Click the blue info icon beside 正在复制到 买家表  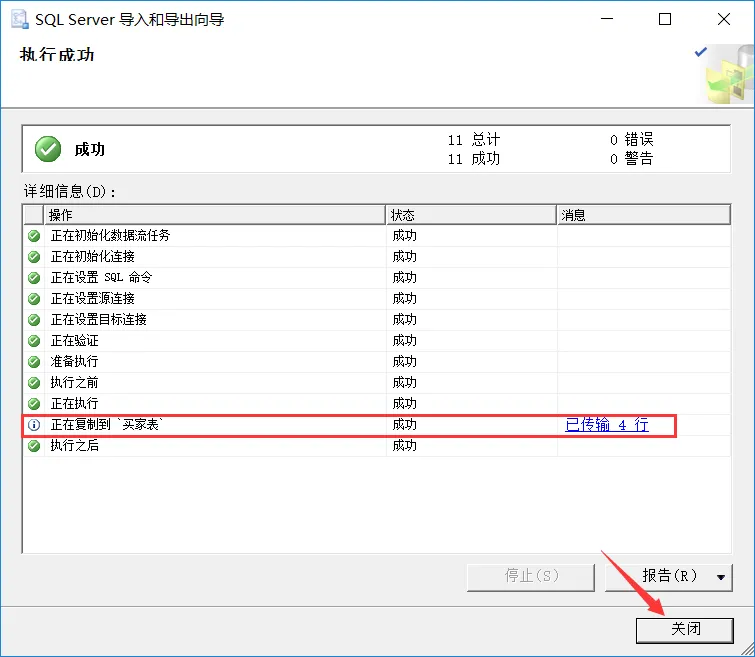click(x=34, y=424)
